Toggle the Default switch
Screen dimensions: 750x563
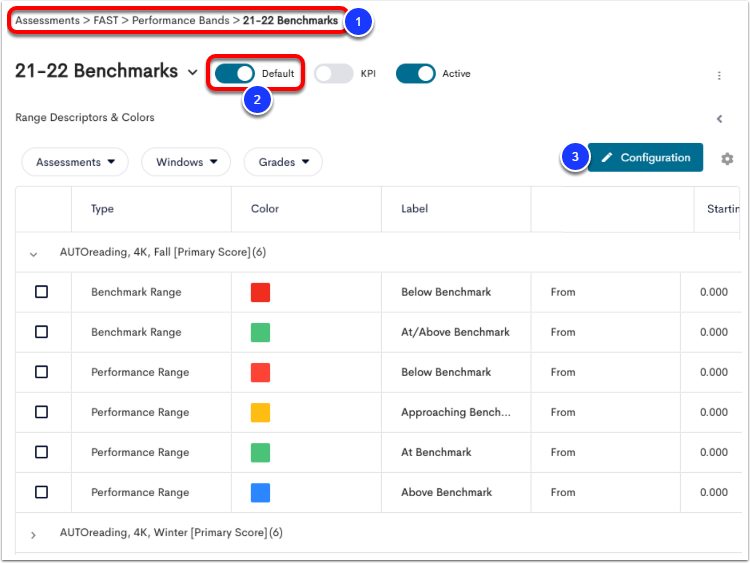(234, 74)
